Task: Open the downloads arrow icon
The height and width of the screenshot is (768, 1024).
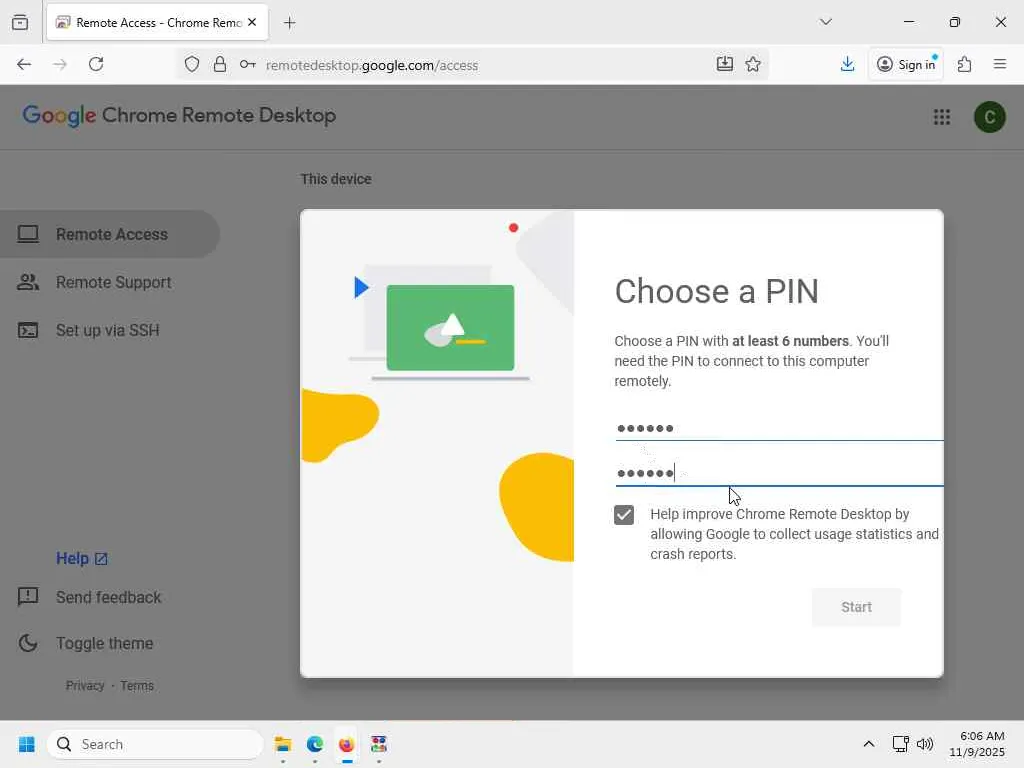Action: [847, 64]
